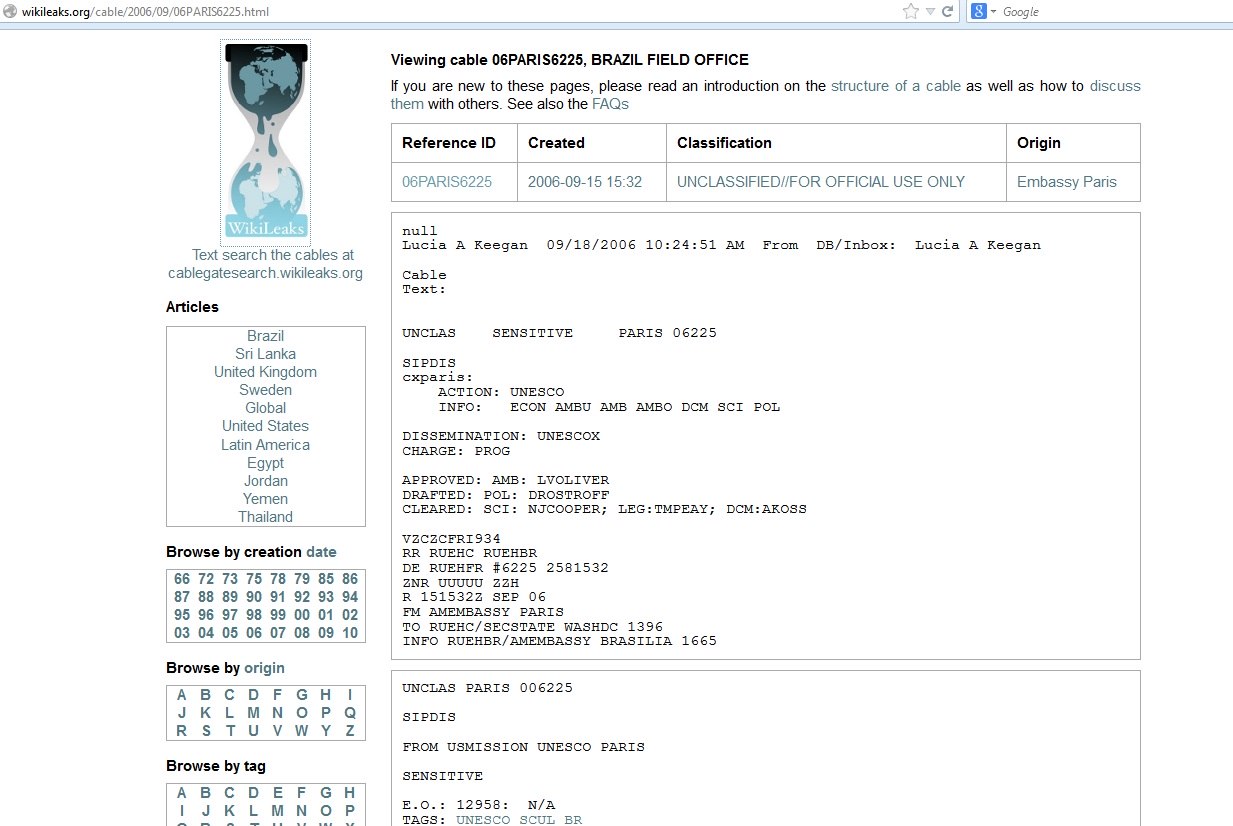Click the Google search engine icon

pos(979,11)
